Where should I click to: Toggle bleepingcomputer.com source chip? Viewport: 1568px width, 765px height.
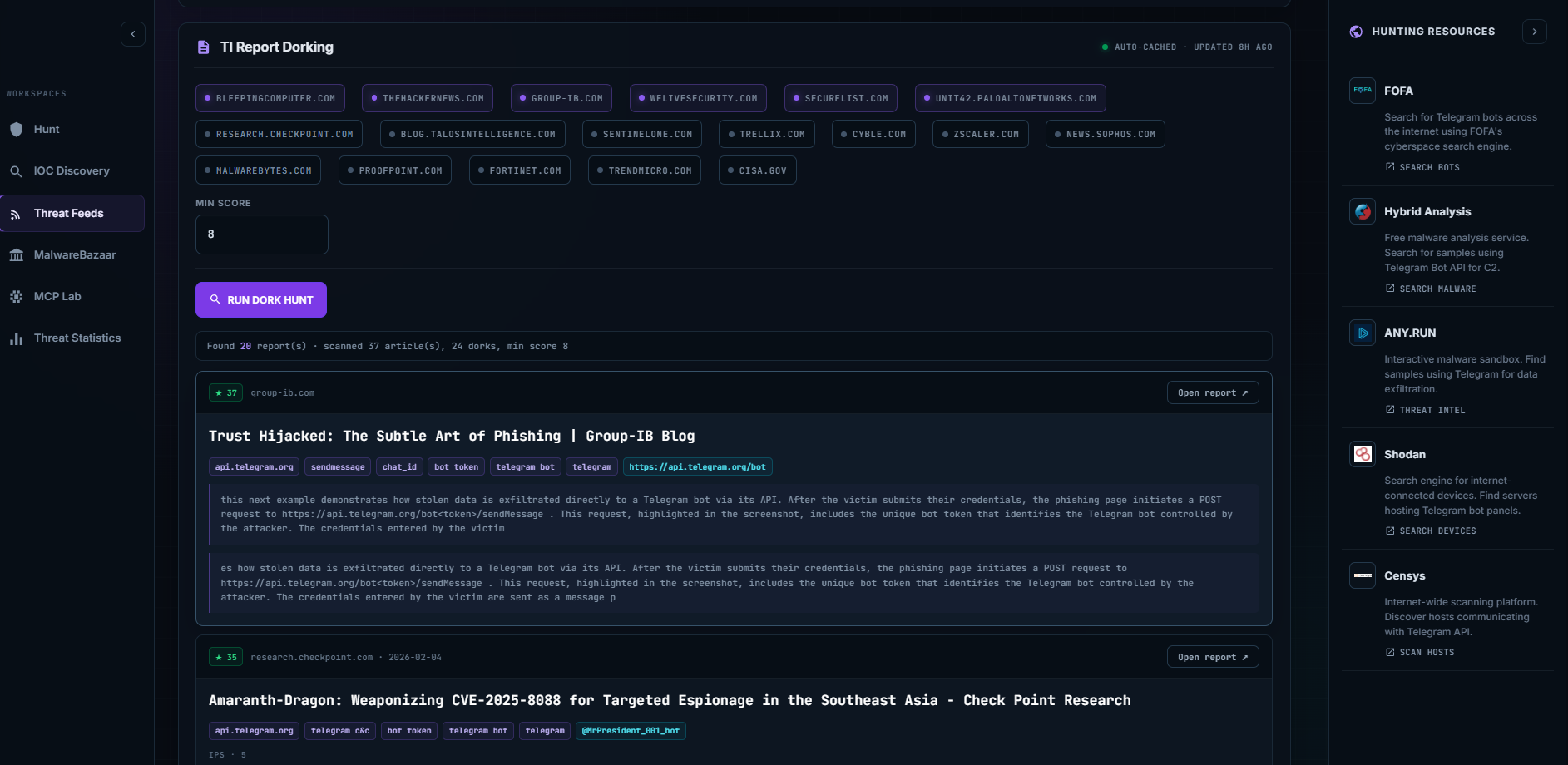[270, 98]
